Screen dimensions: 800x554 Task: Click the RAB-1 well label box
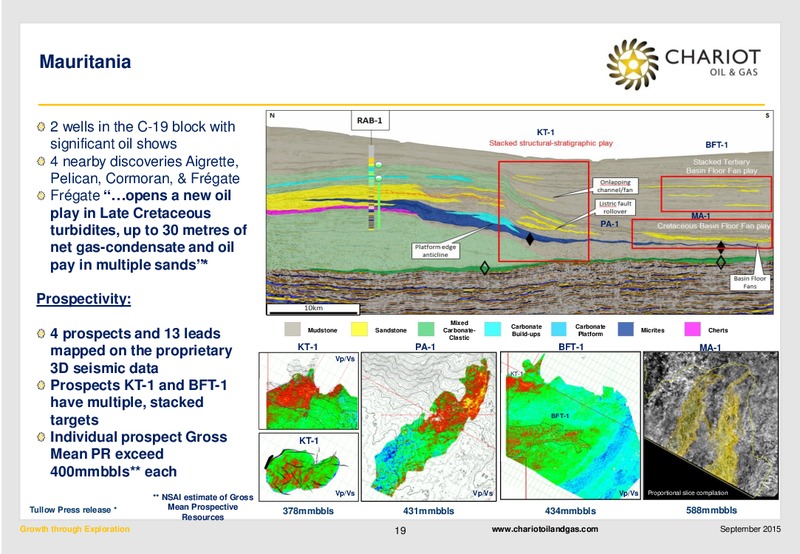pos(370,121)
